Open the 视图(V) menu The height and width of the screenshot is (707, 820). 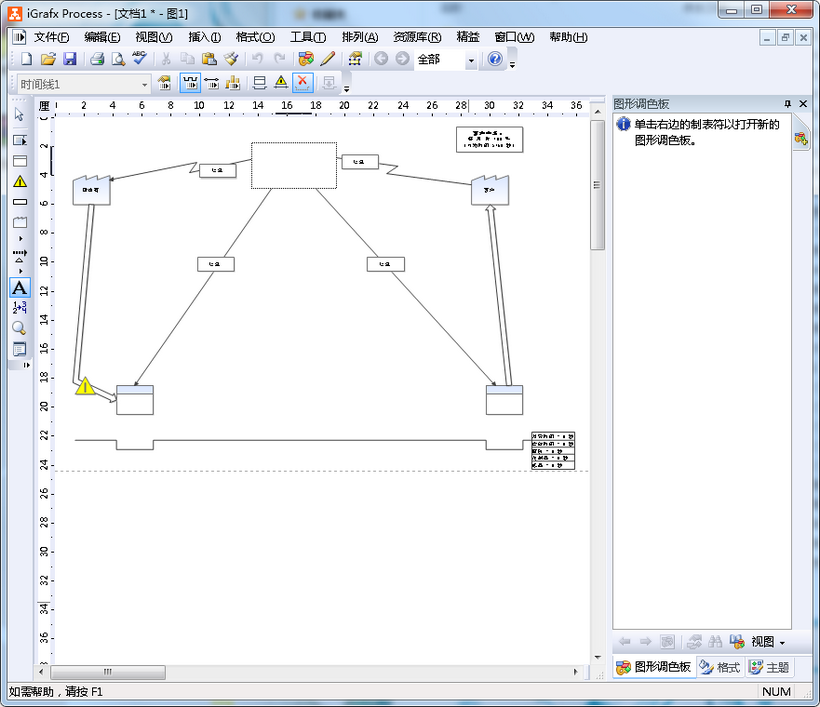pyautogui.click(x=154, y=37)
